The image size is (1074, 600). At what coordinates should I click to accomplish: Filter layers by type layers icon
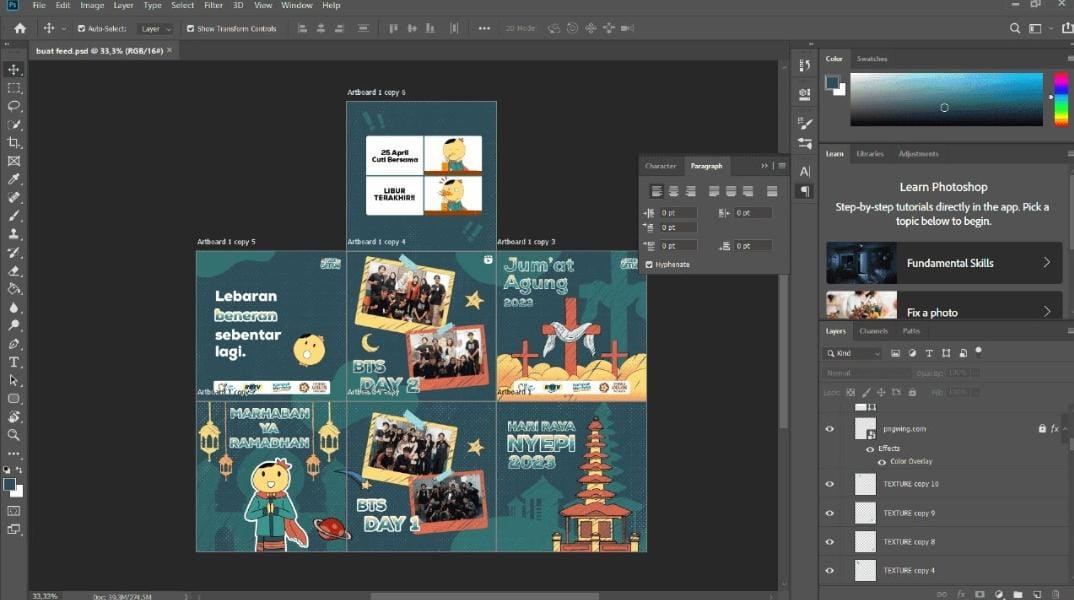929,353
